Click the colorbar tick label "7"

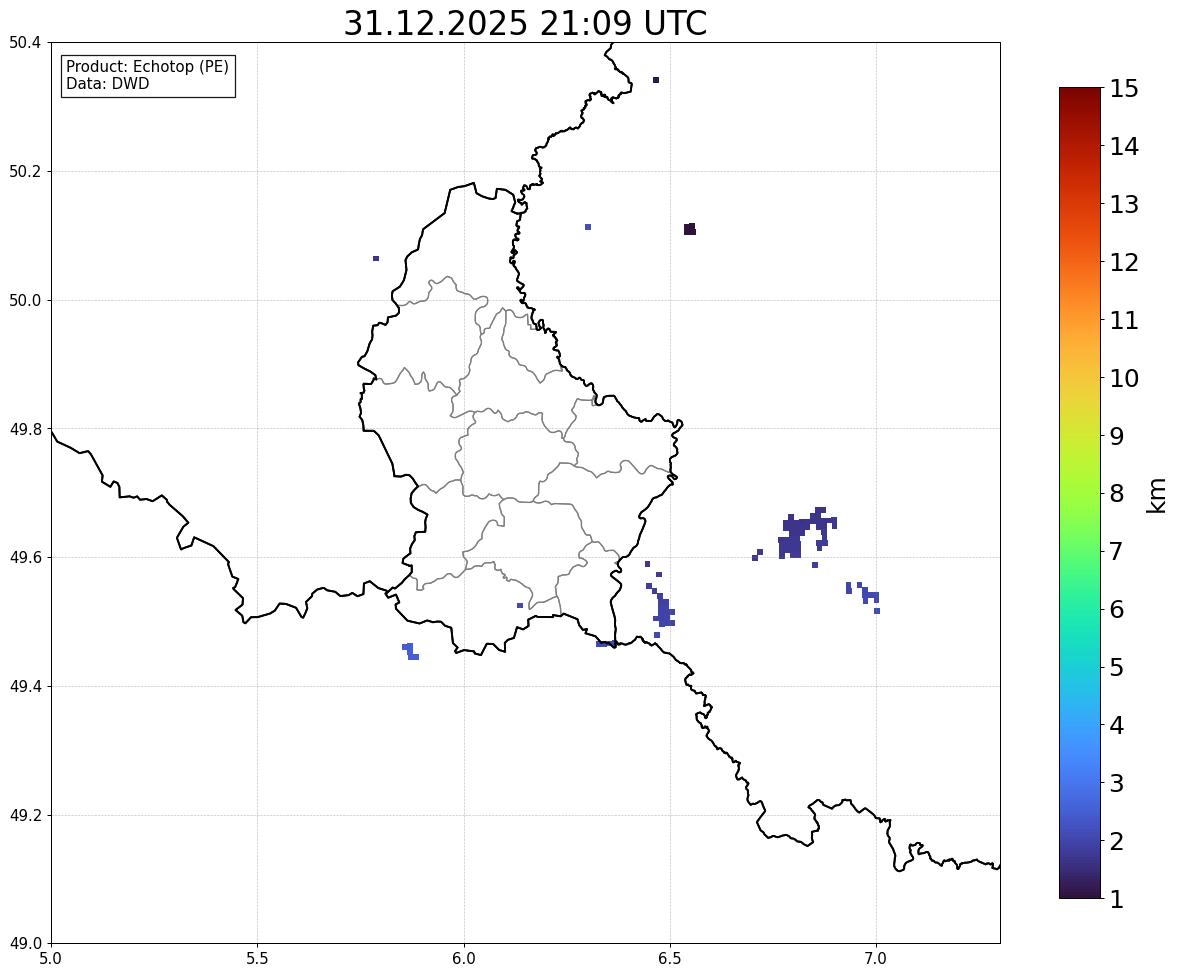1117,551
